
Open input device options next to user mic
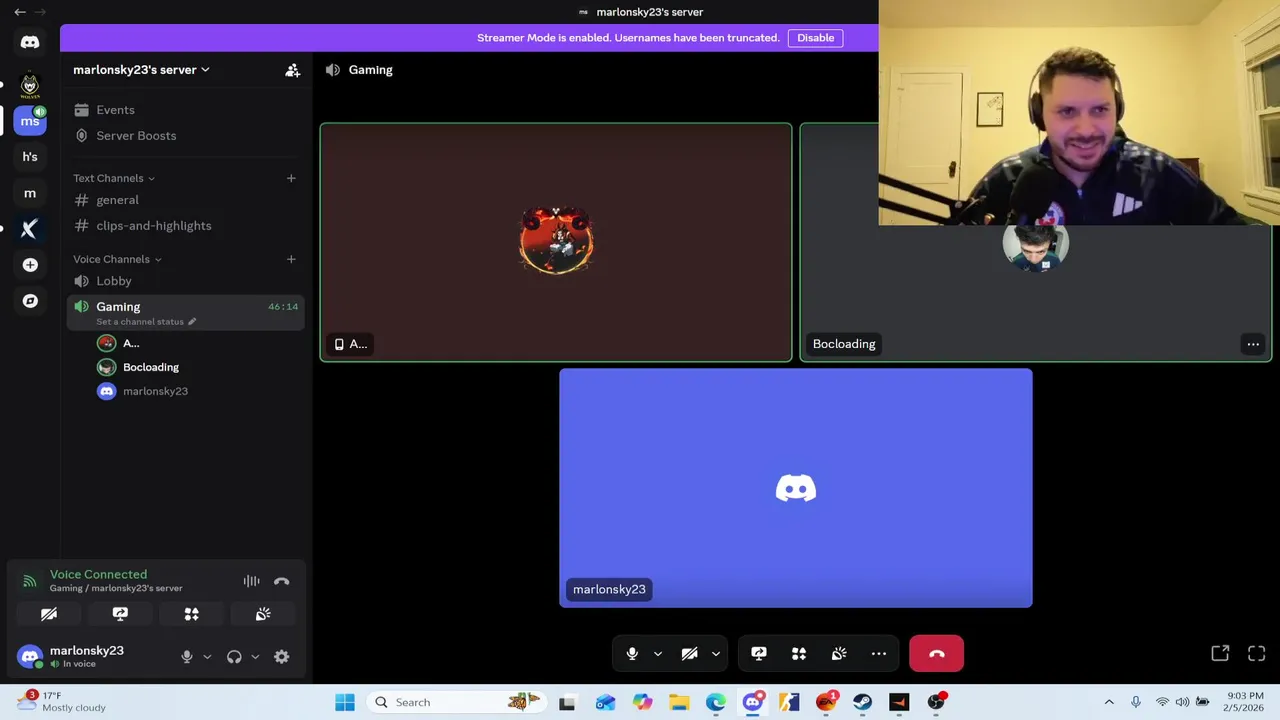coord(207,657)
